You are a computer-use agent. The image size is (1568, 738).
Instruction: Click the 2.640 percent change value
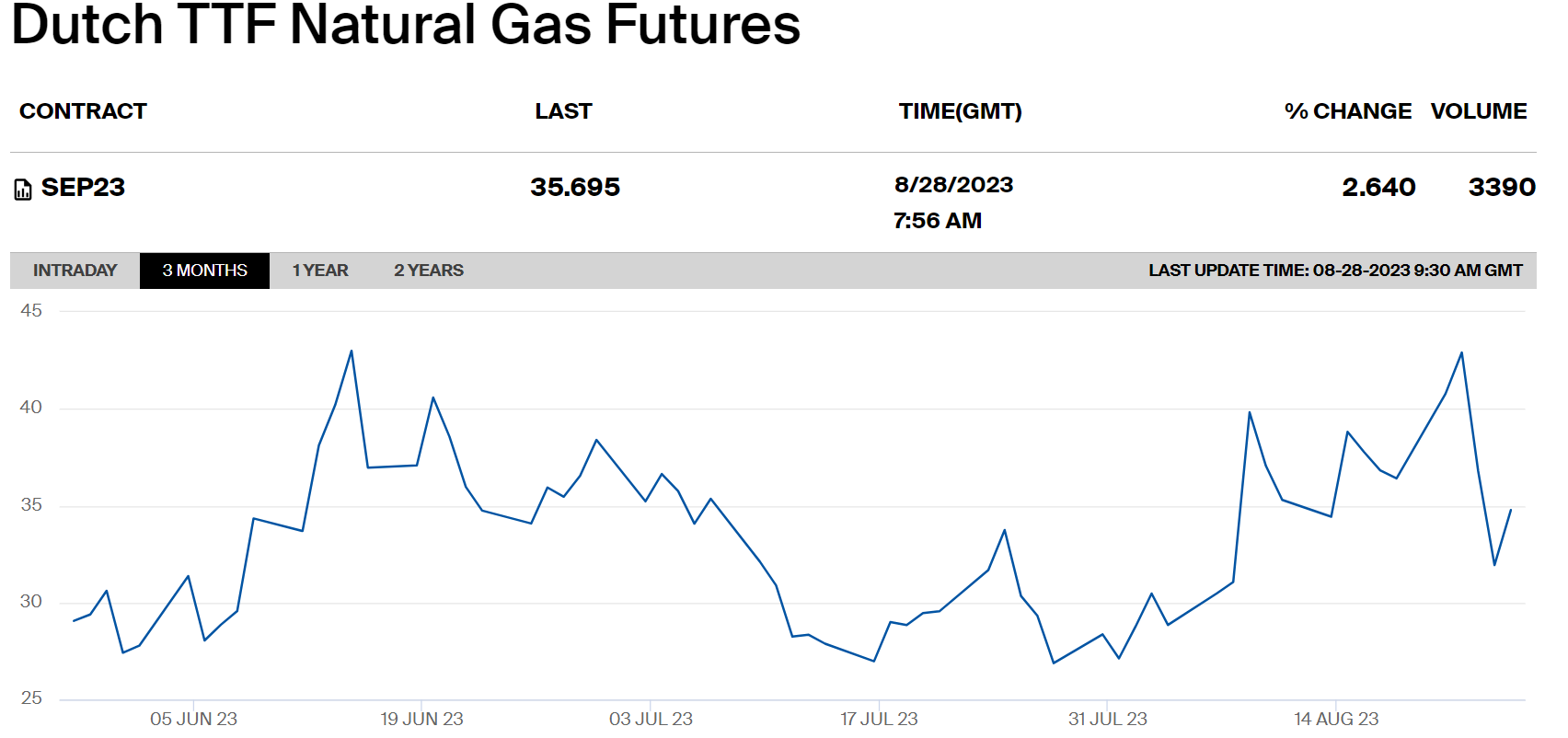click(1378, 188)
